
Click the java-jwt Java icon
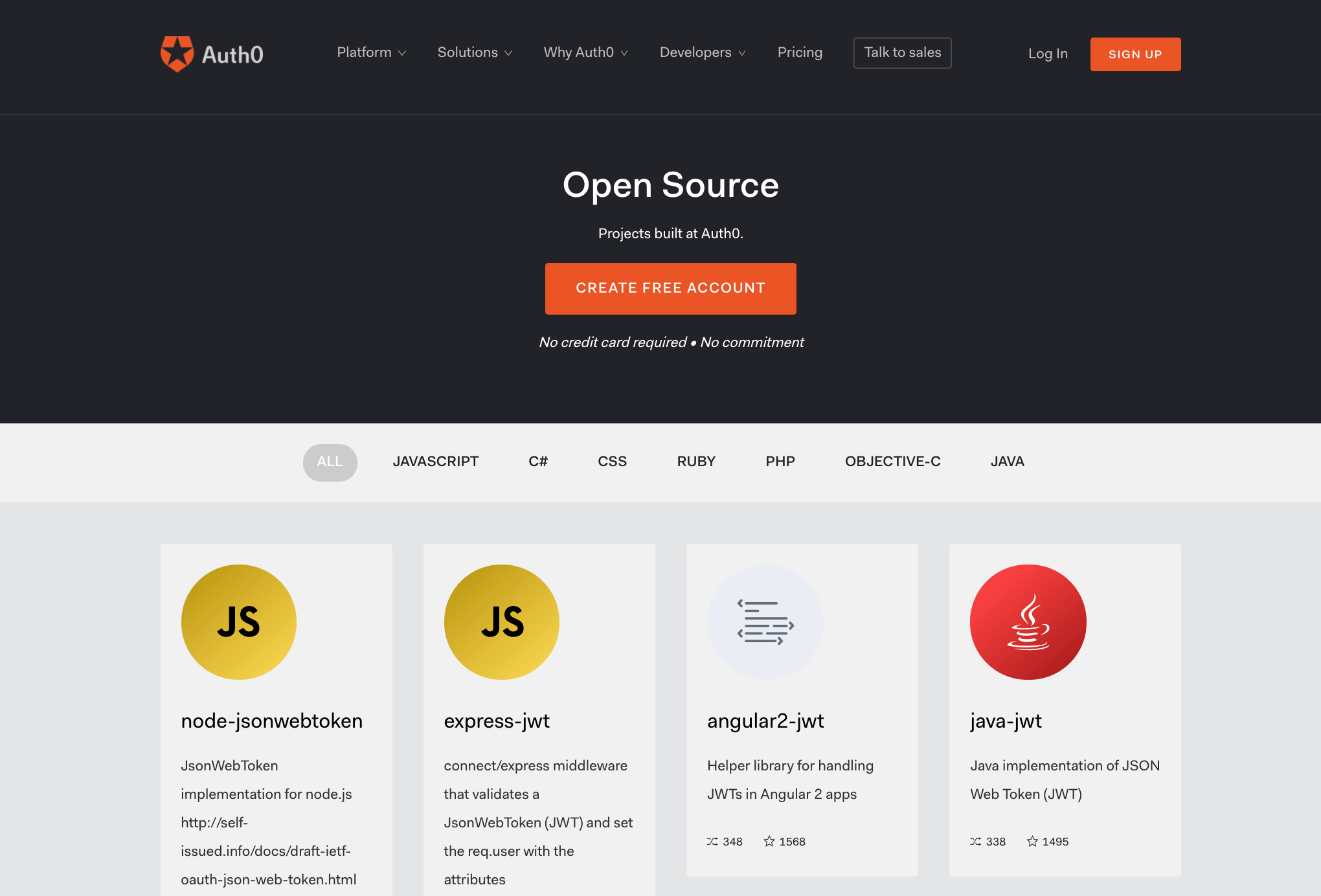[x=1028, y=622]
